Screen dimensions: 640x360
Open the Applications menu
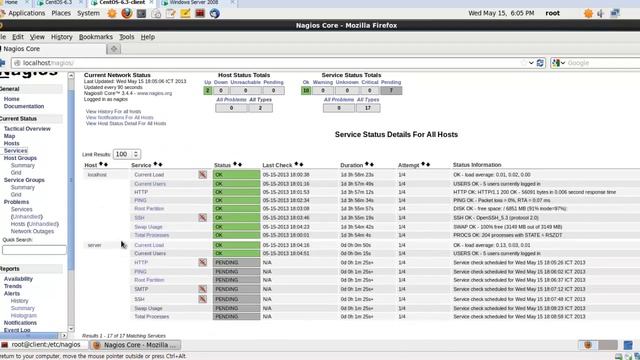tap(27, 13)
